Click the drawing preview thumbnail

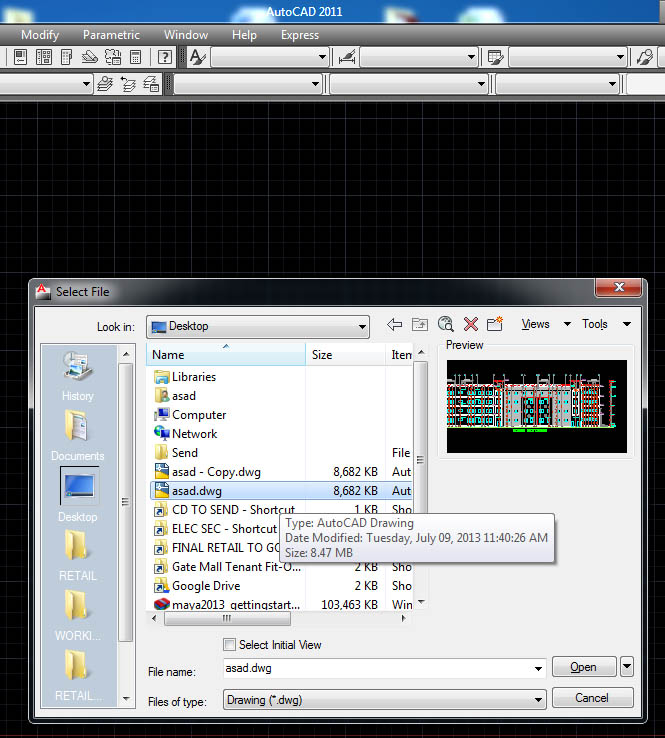click(x=537, y=406)
